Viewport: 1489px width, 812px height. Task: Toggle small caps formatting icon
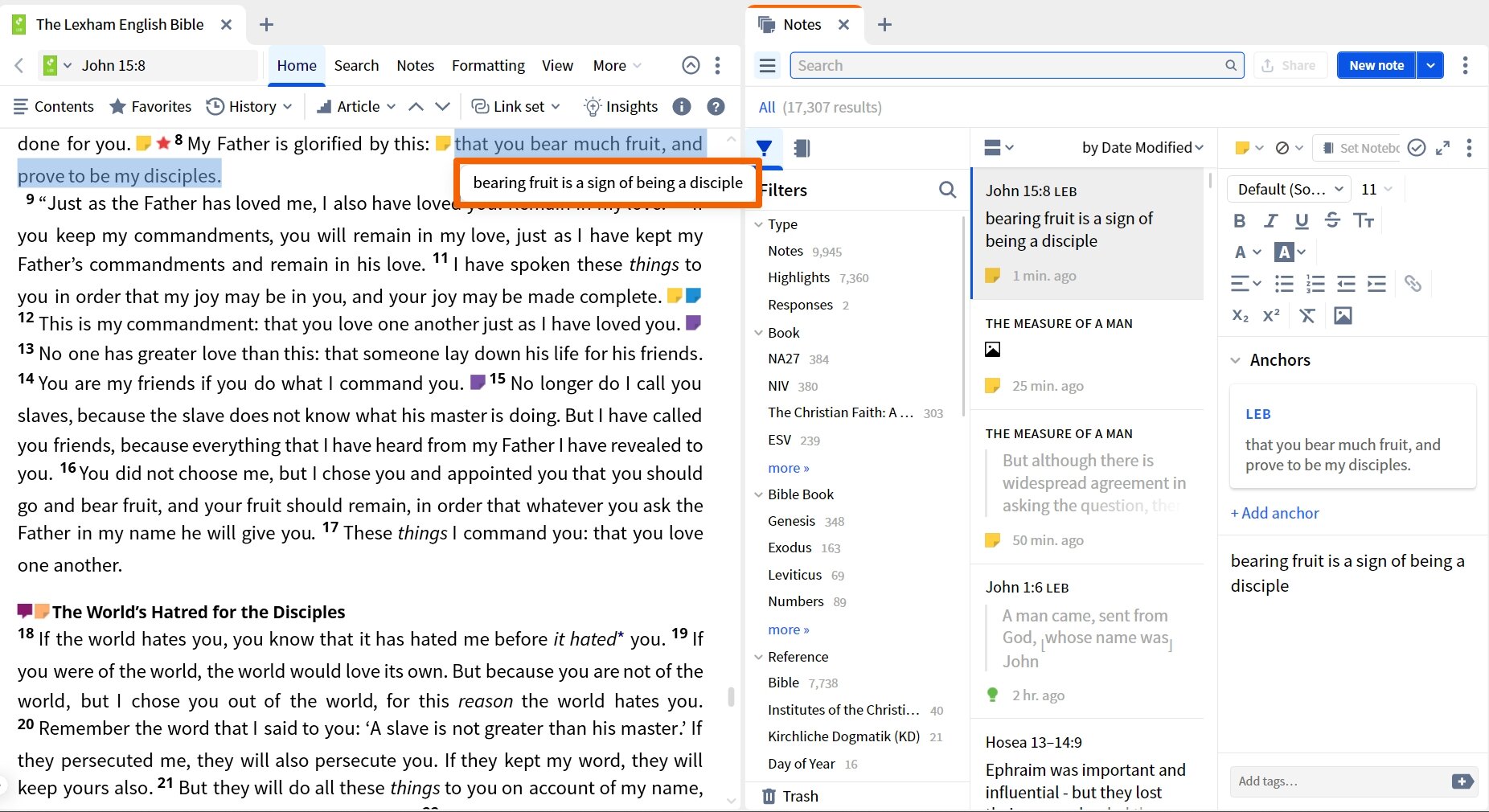[x=1364, y=220]
